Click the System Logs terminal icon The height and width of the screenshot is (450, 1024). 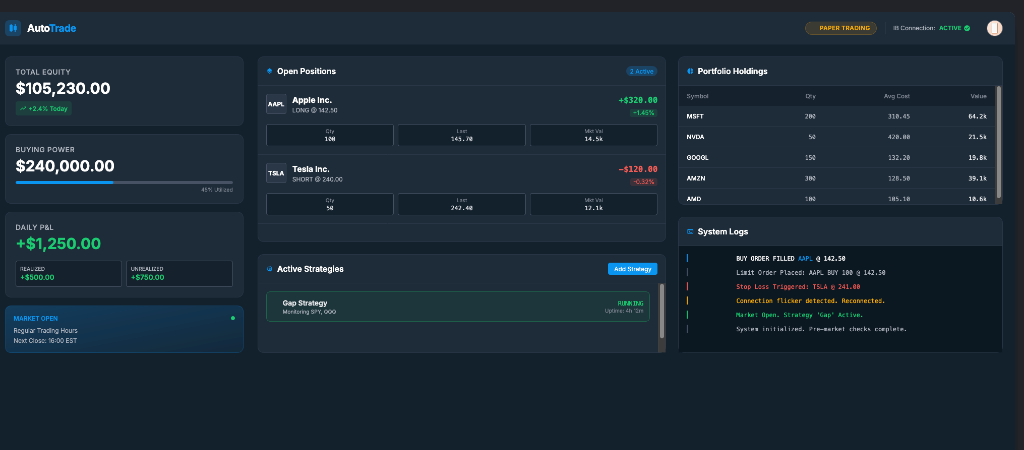pyautogui.click(x=690, y=232)
